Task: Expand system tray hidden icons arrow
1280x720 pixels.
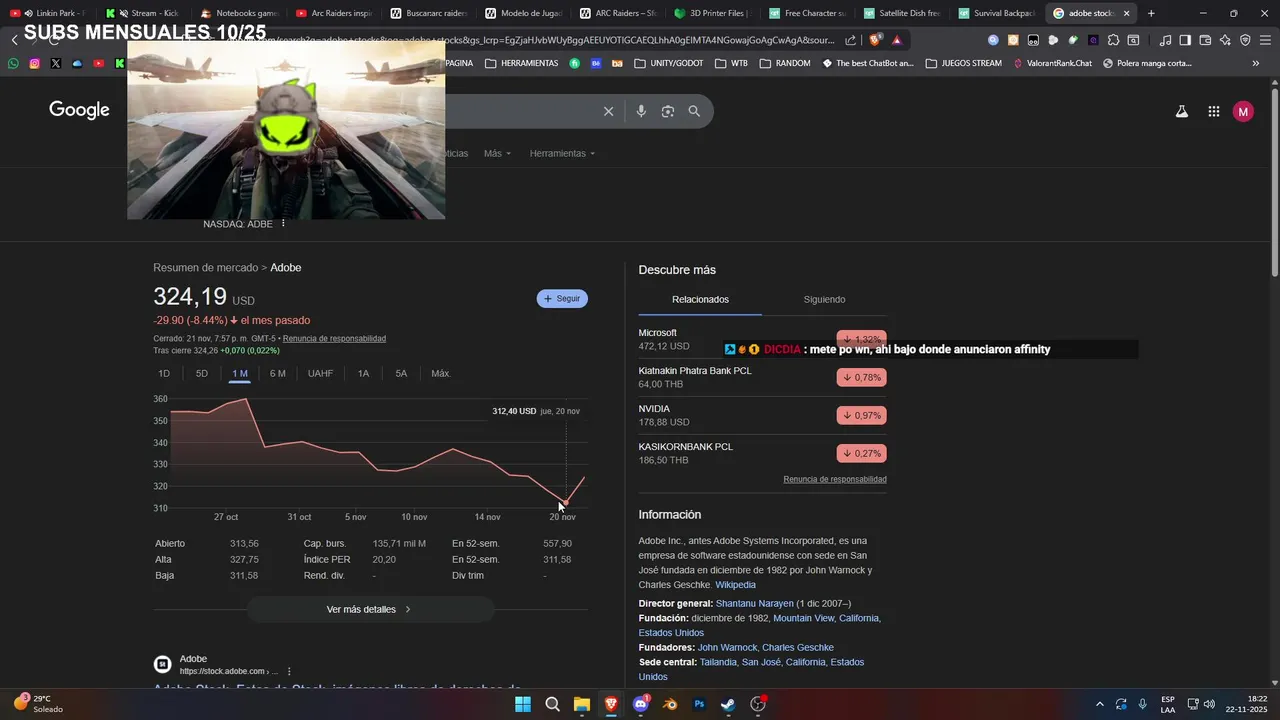Action: (1100, 704)
